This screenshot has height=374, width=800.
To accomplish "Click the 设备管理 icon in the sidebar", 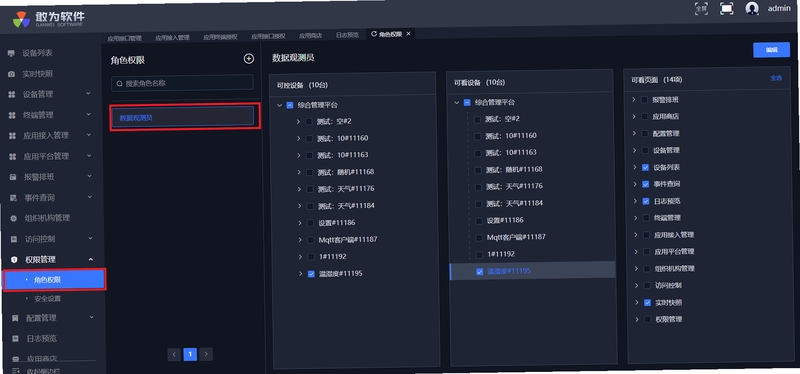I will pos(12,94).
